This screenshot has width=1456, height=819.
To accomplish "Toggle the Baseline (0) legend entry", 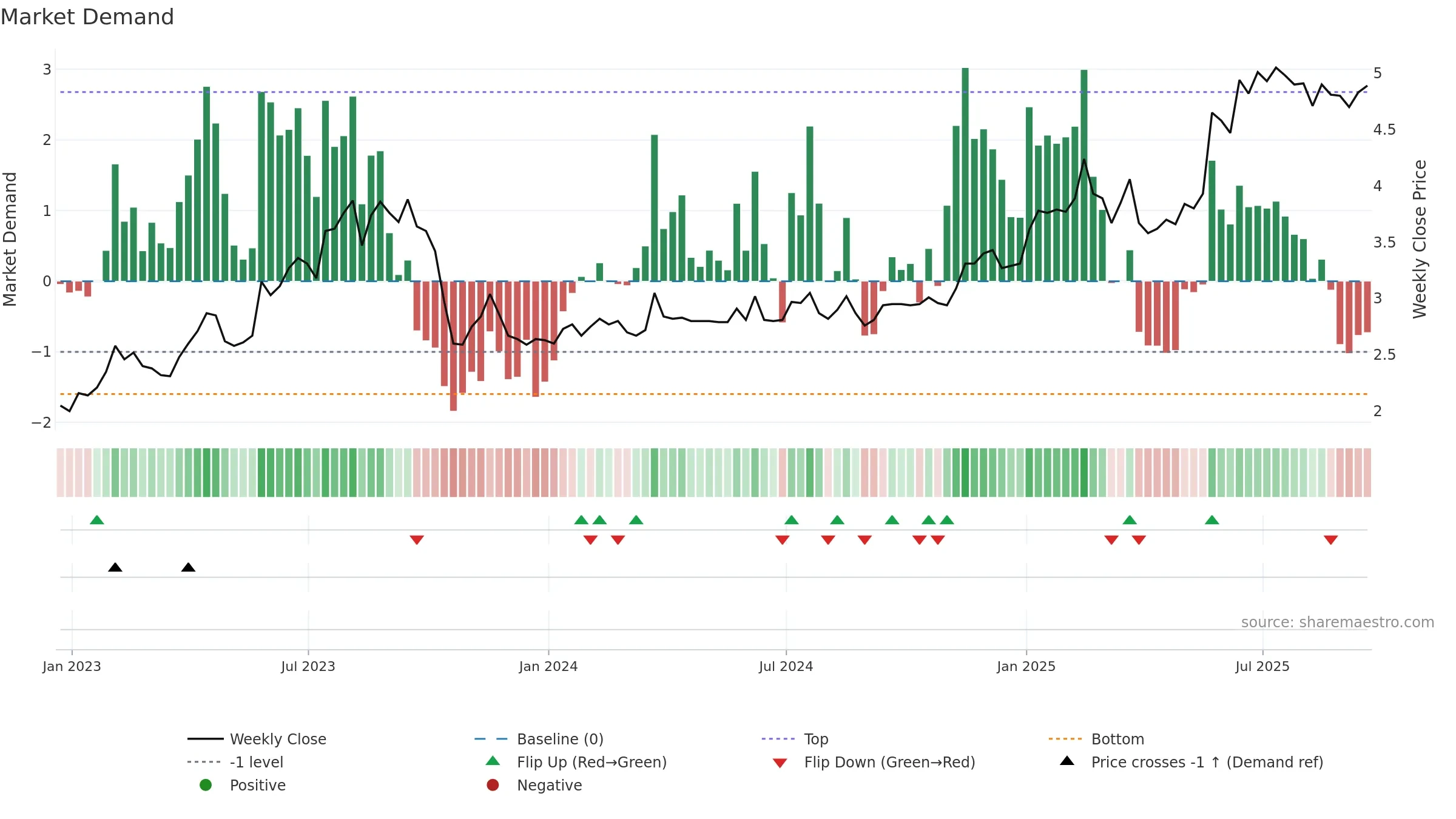I will 539,739.
